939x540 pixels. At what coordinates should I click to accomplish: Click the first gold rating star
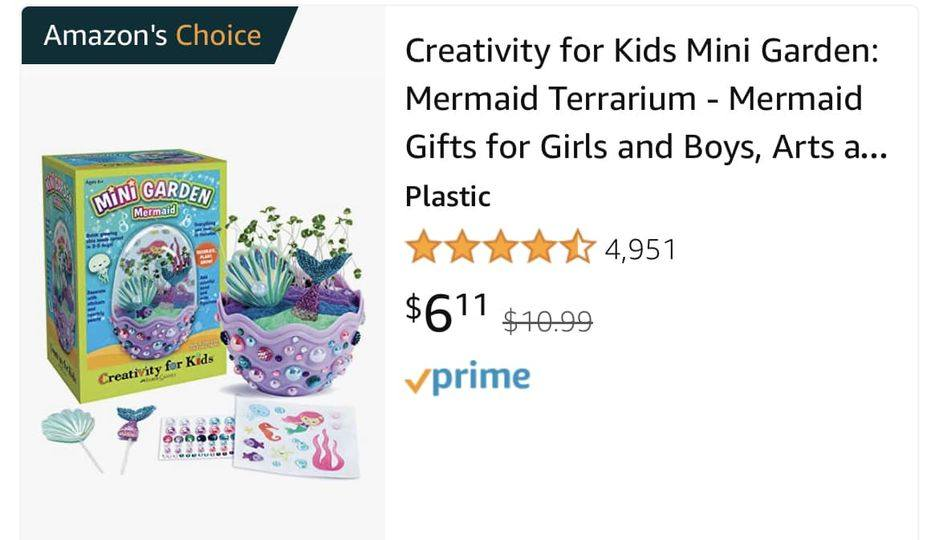click(424, 247)
